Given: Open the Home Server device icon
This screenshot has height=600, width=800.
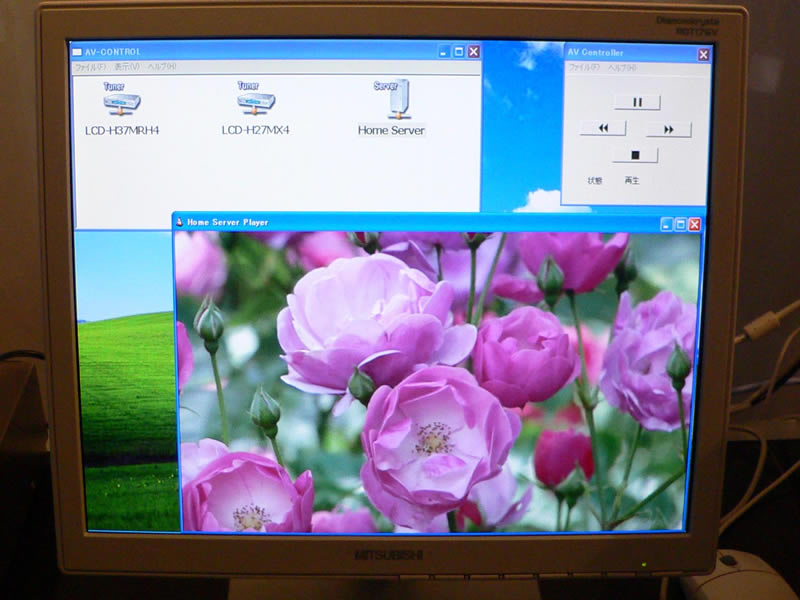Looking at the screenshot, I should (392, 102).
